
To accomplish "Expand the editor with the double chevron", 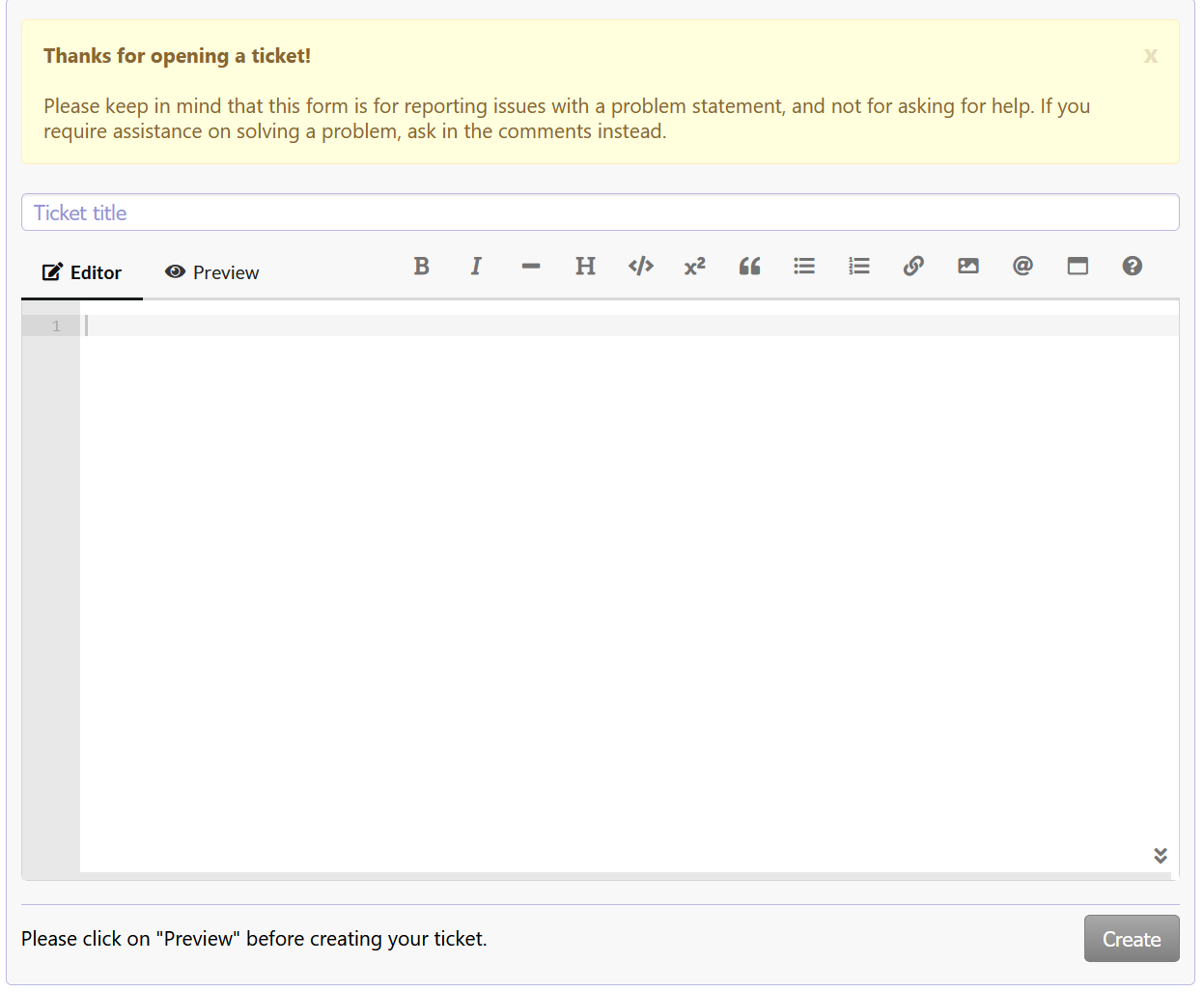I will click(x=1161, y=855).
